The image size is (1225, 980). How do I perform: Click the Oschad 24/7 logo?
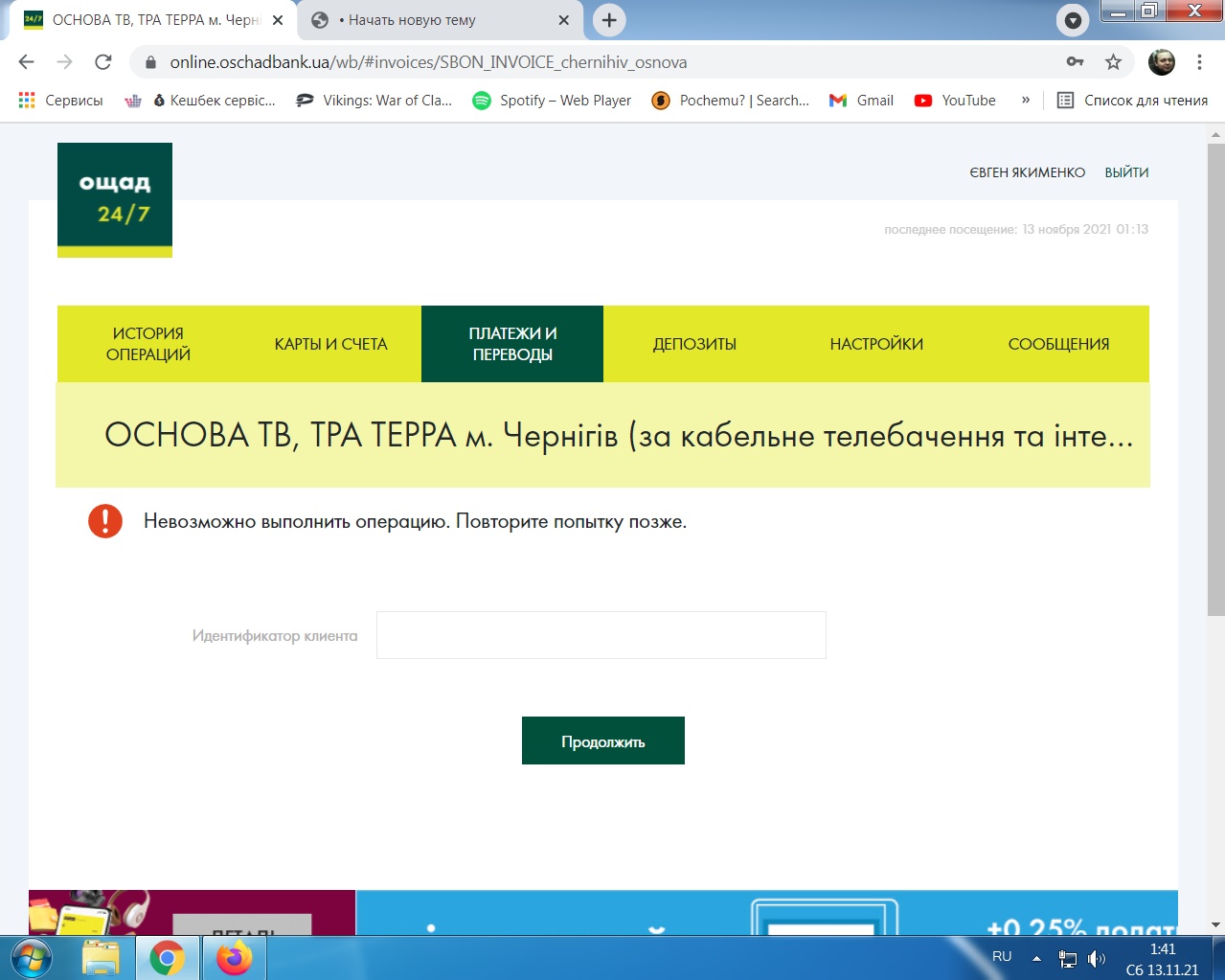tap(115, 199)
